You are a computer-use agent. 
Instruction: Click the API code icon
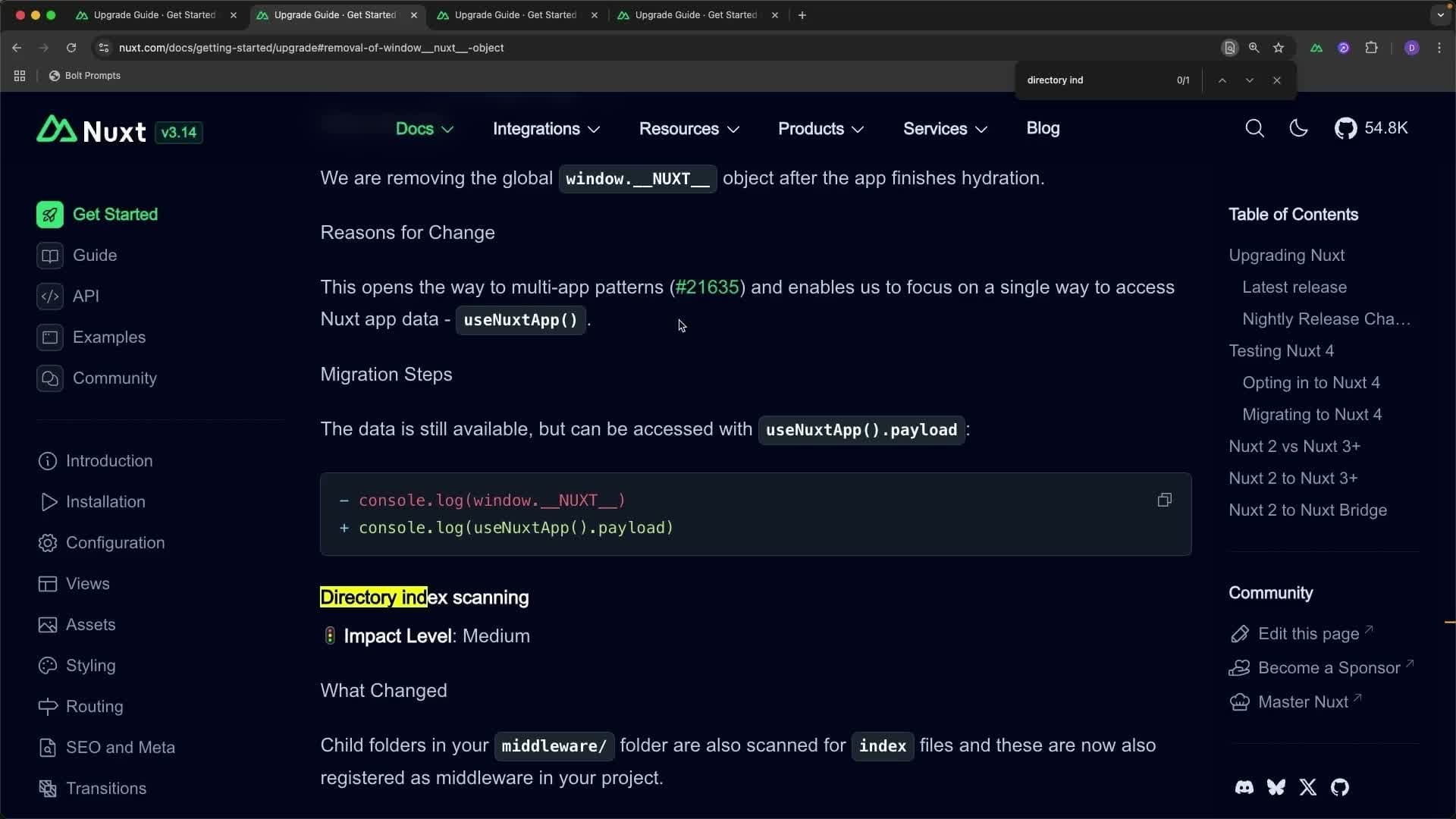click(50, 297)
